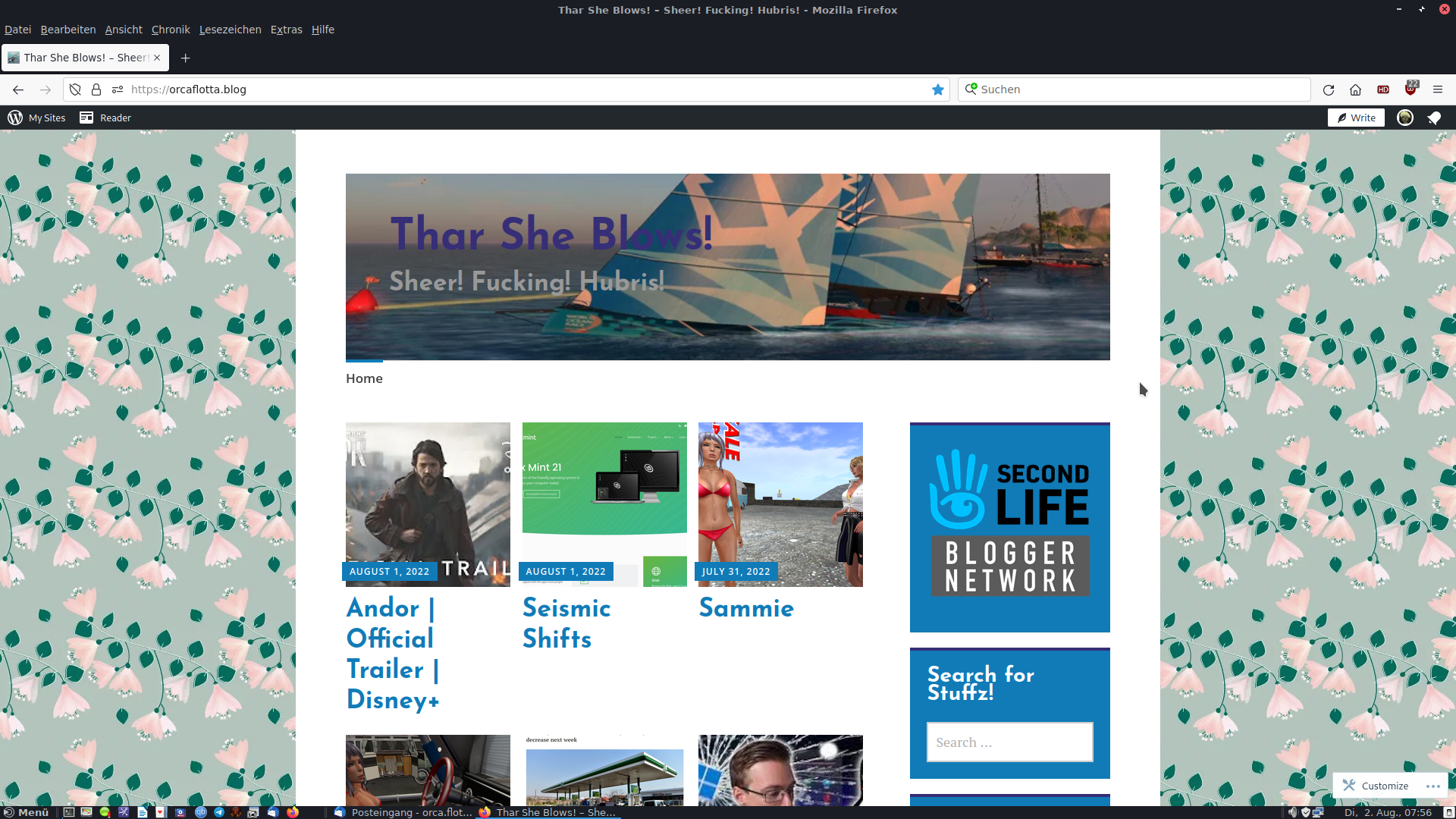Open the man with glasses post thumbnail
1456x819 pixels.
tap(780, 770)
